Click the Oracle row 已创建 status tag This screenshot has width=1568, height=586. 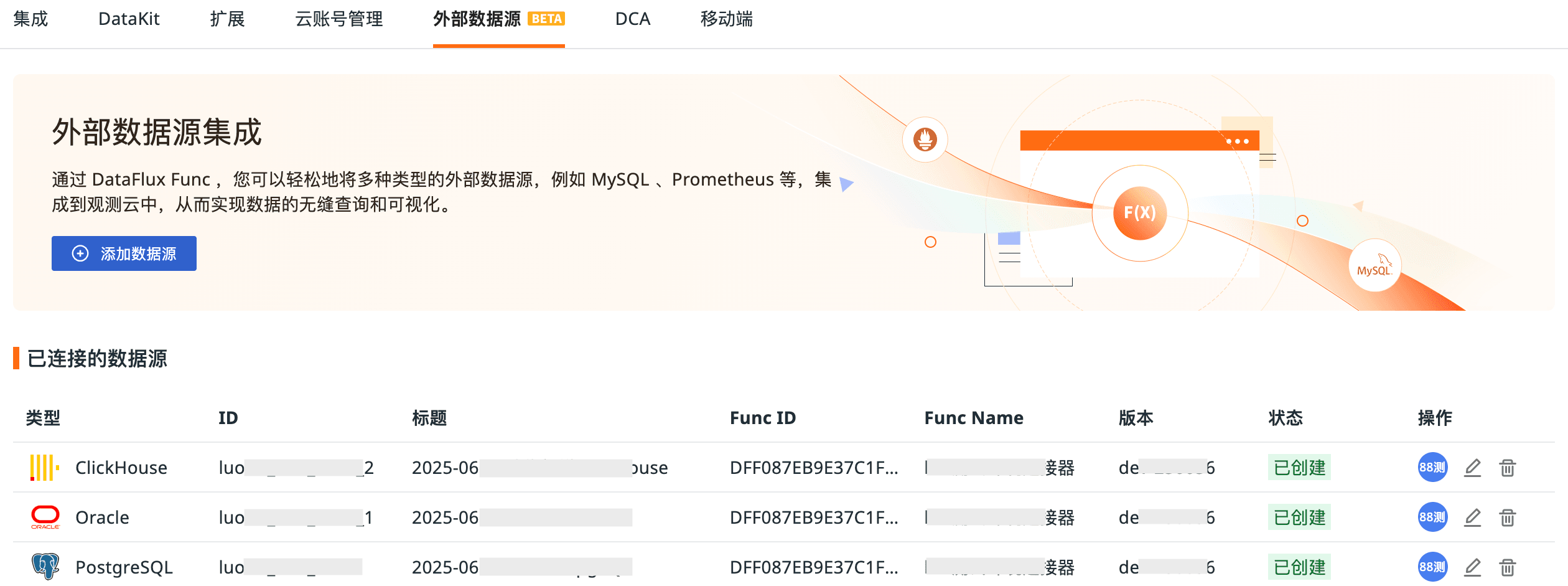tap(1299, 517)
